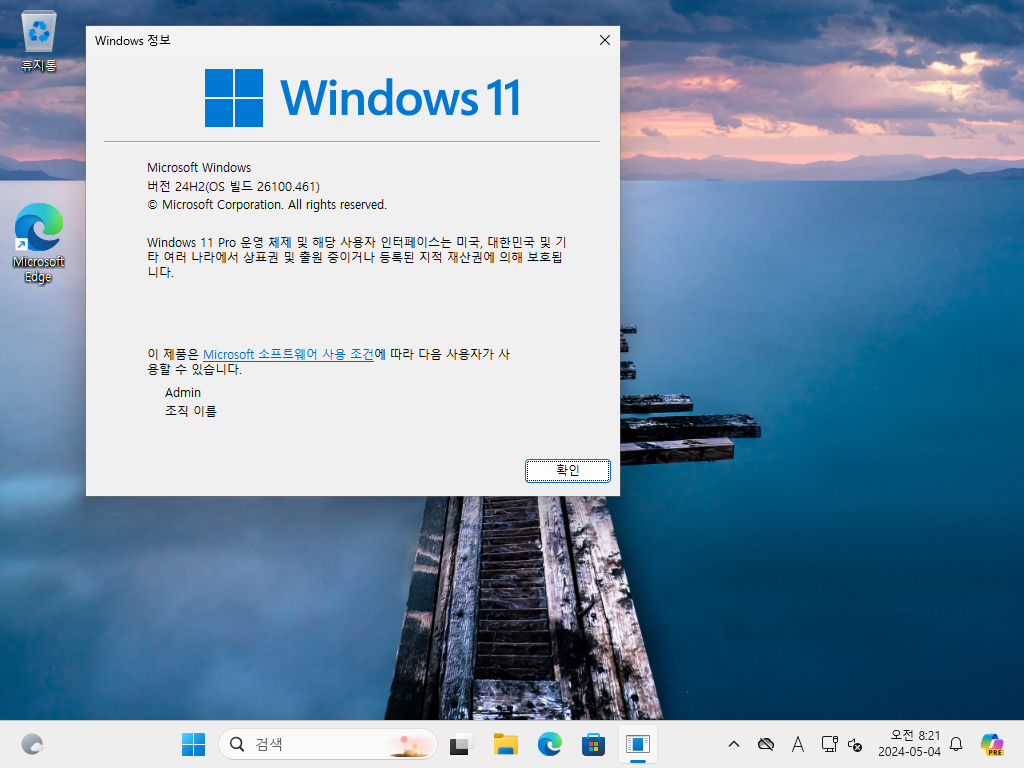Image resolution: width=1024 pixels, height=768 pixels.
Task: Open Microsoft Edge from the taskbar
Action: coord(549,744)
